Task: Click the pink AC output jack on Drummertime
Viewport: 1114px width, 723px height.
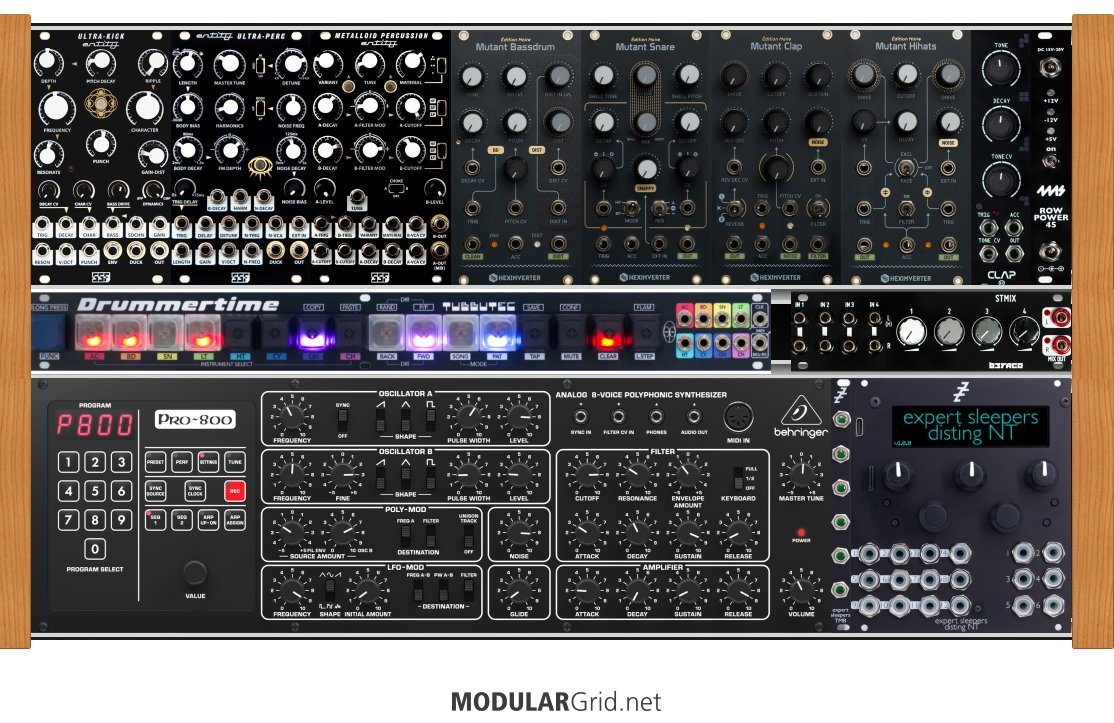Action: [x=685, y=318]
